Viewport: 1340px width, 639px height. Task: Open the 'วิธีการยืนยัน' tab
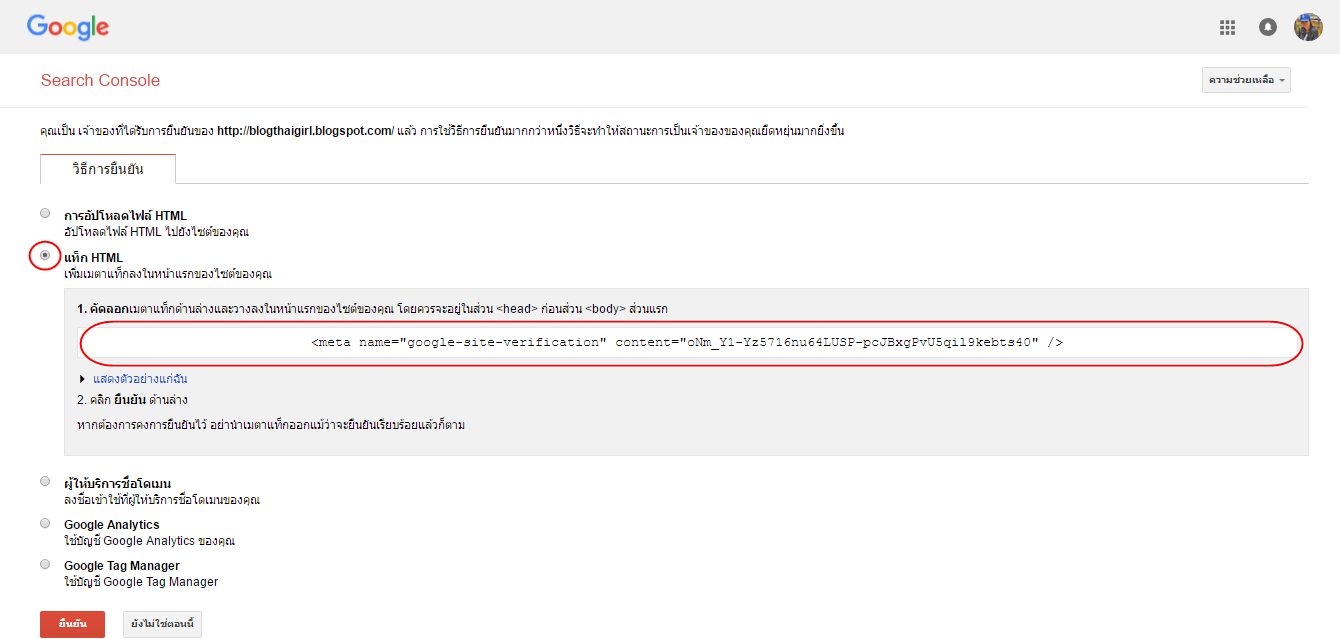[x=108, y=169]
